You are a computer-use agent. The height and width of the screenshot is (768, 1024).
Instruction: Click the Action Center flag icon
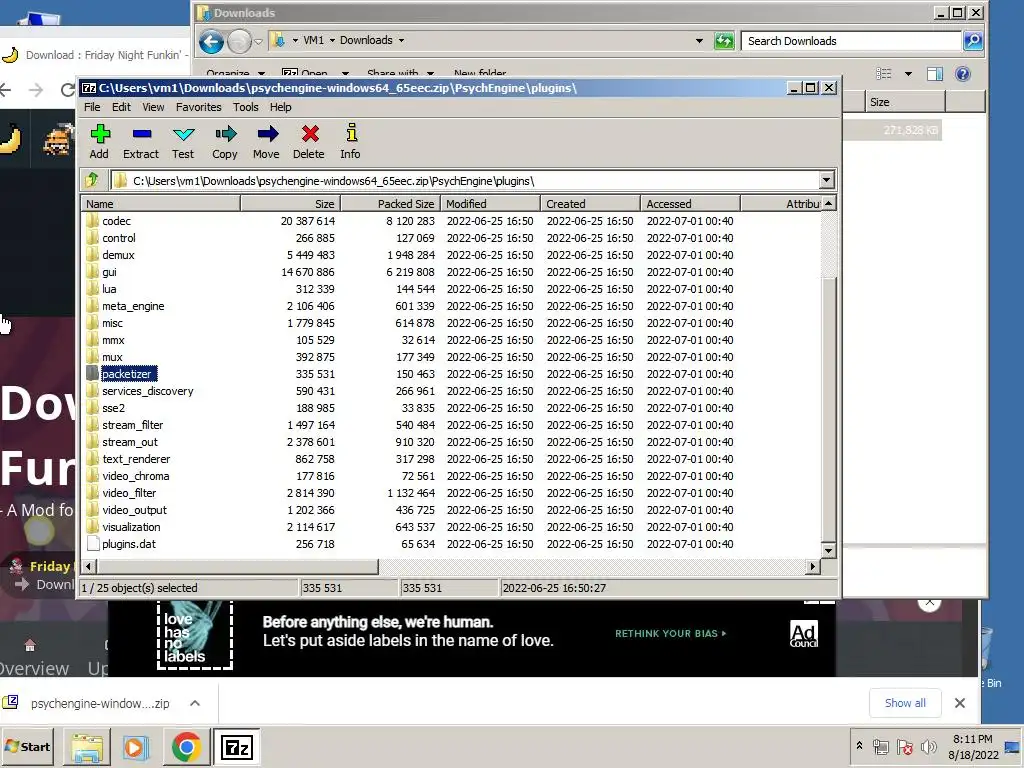904,747
